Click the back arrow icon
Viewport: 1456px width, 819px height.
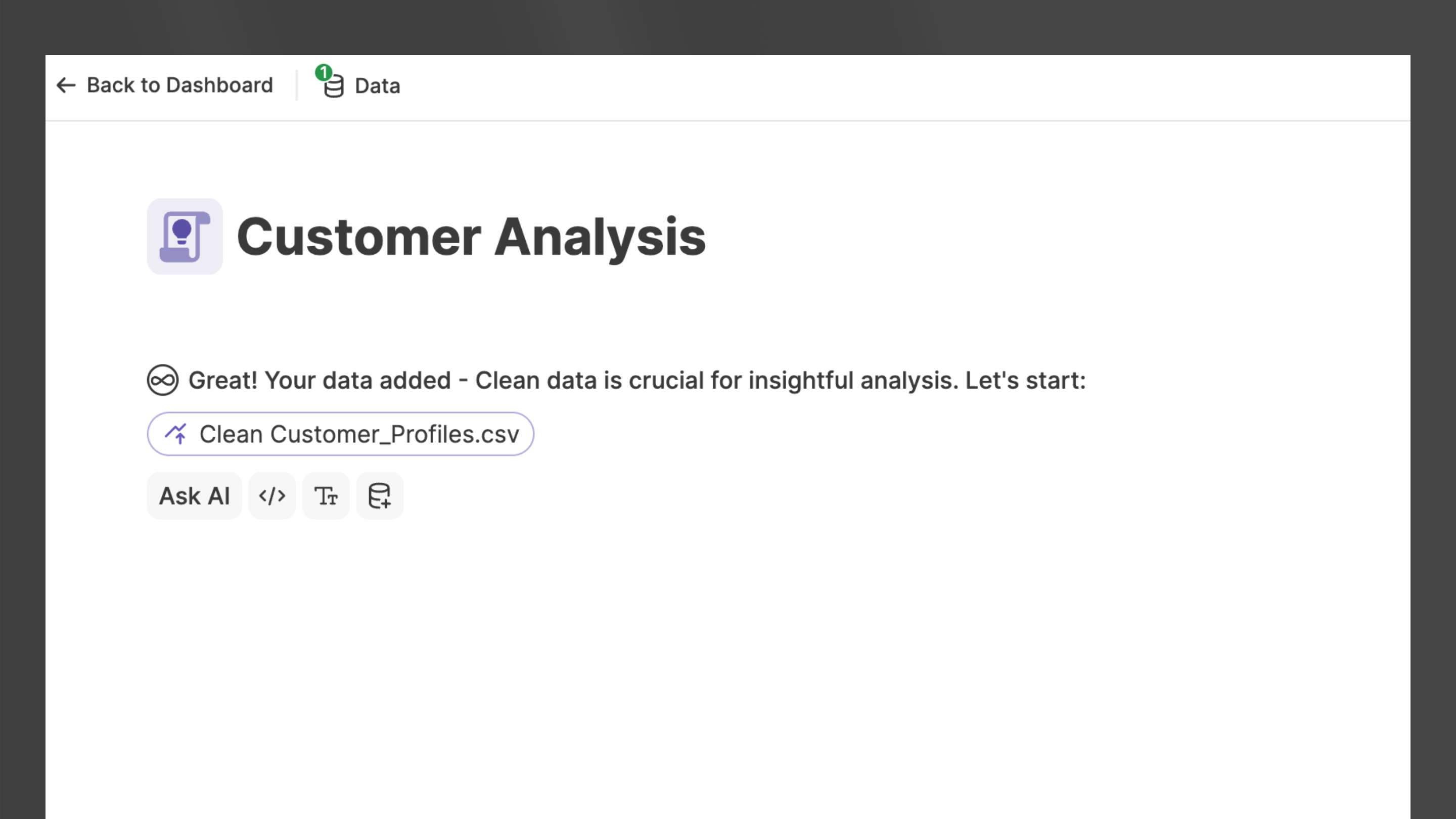(x=66, y=85)
